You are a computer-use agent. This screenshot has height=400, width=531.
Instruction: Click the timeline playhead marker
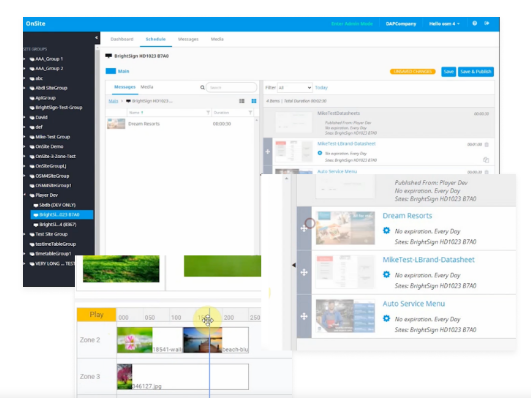[x=208, y=320]
